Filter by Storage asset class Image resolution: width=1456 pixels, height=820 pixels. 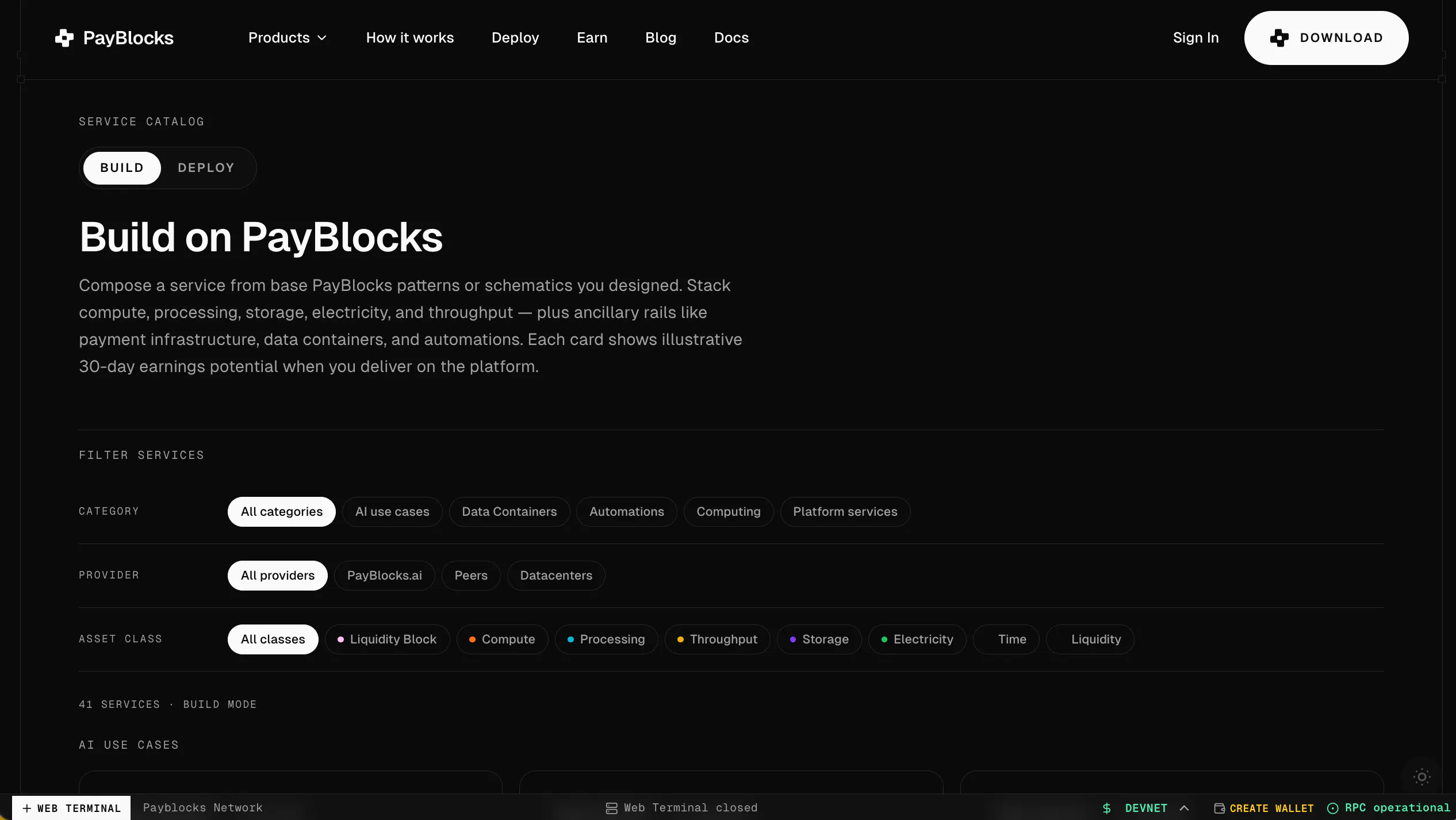819,639
